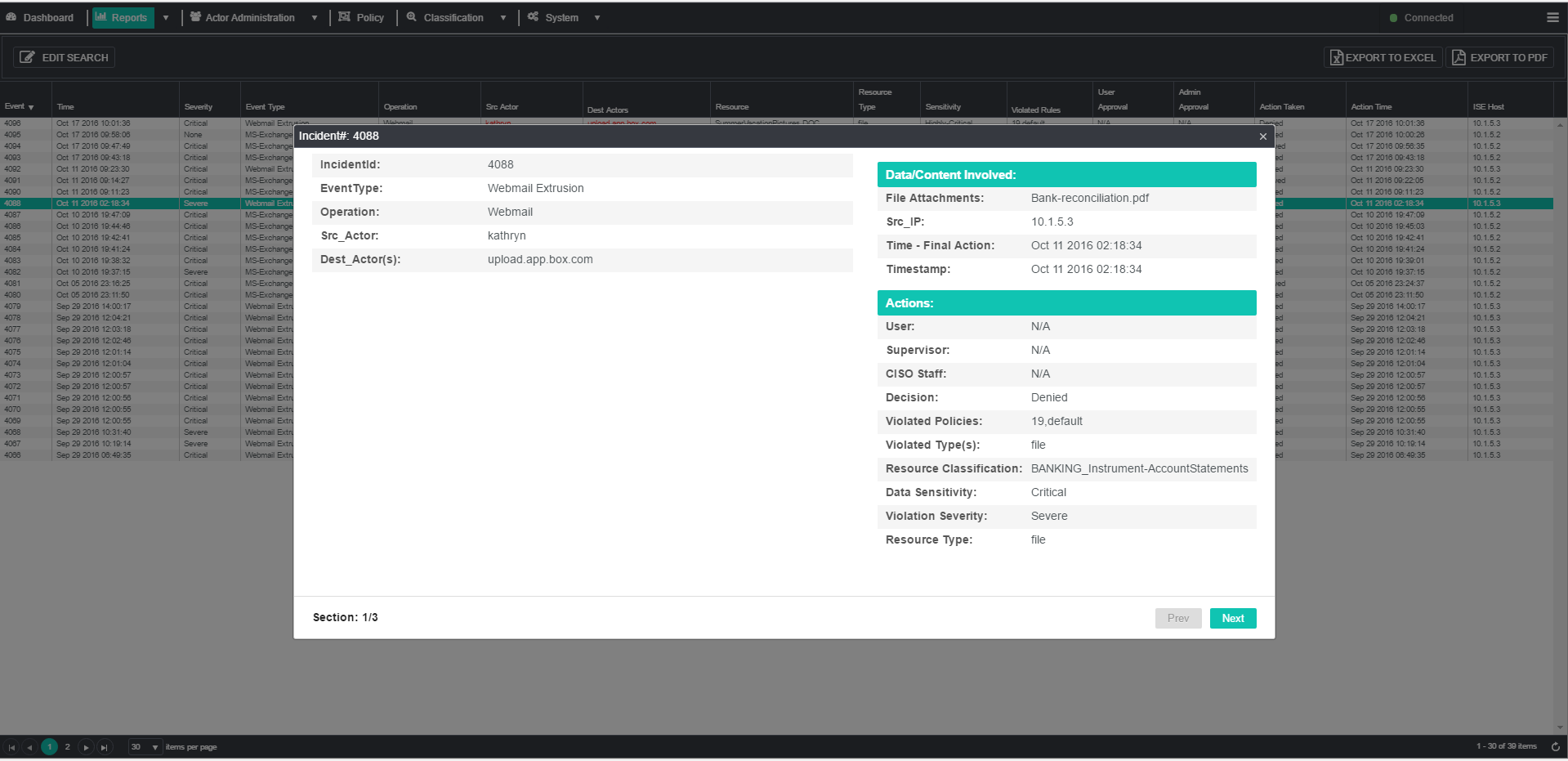Open Actor Administration menu
Image resolution: width=1568 pixels, height=761 pixels.
pyautogui.click(x=242, y=17)
